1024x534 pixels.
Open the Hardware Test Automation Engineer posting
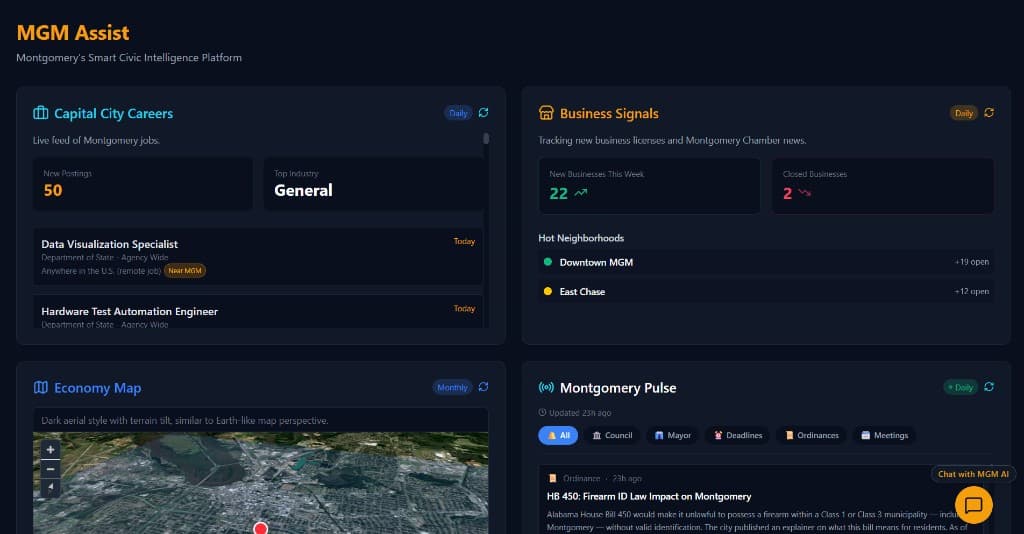click(x=258, y=311)
